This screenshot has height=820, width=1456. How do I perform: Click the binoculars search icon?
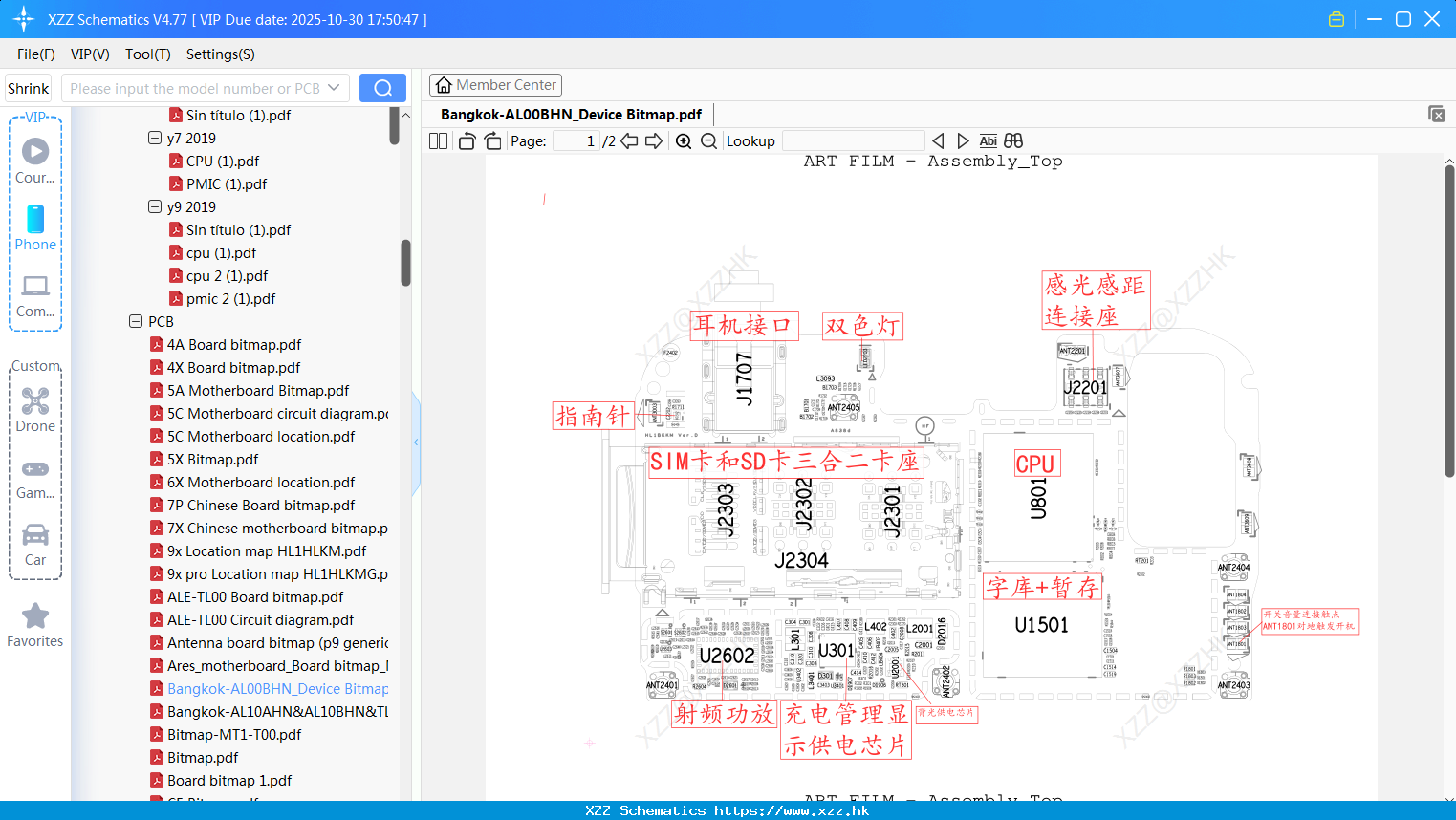[1013, 141]
